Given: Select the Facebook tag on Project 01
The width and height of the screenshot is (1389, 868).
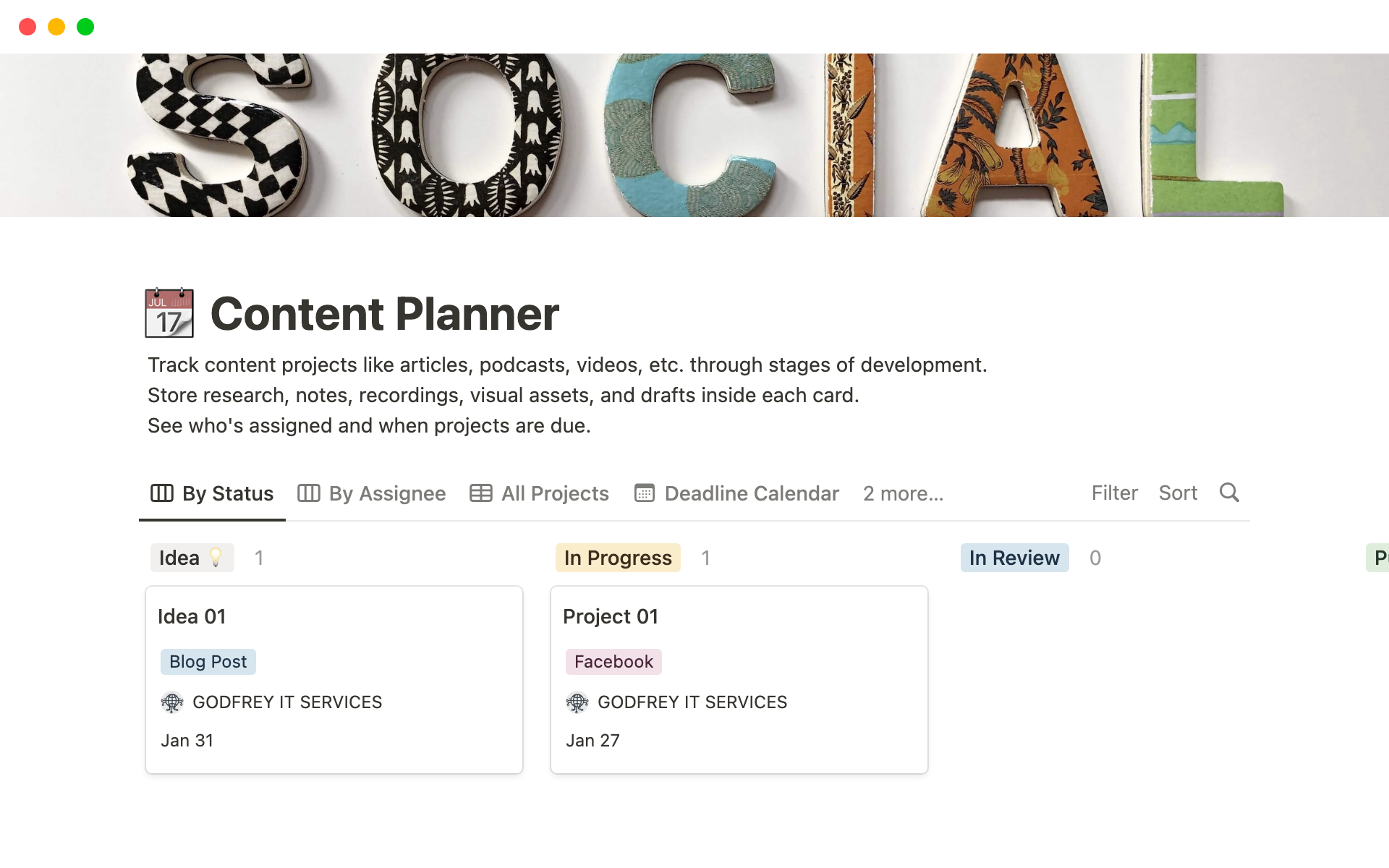Looking at the screenshot, I should click(x=613, y=661).
